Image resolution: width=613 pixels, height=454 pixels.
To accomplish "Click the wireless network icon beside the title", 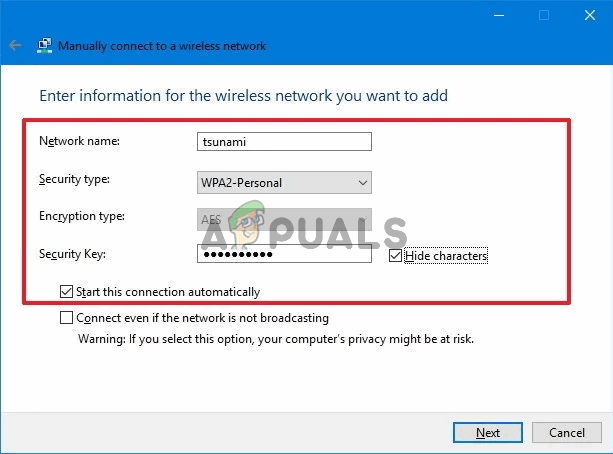I will (x=45, y=46).
